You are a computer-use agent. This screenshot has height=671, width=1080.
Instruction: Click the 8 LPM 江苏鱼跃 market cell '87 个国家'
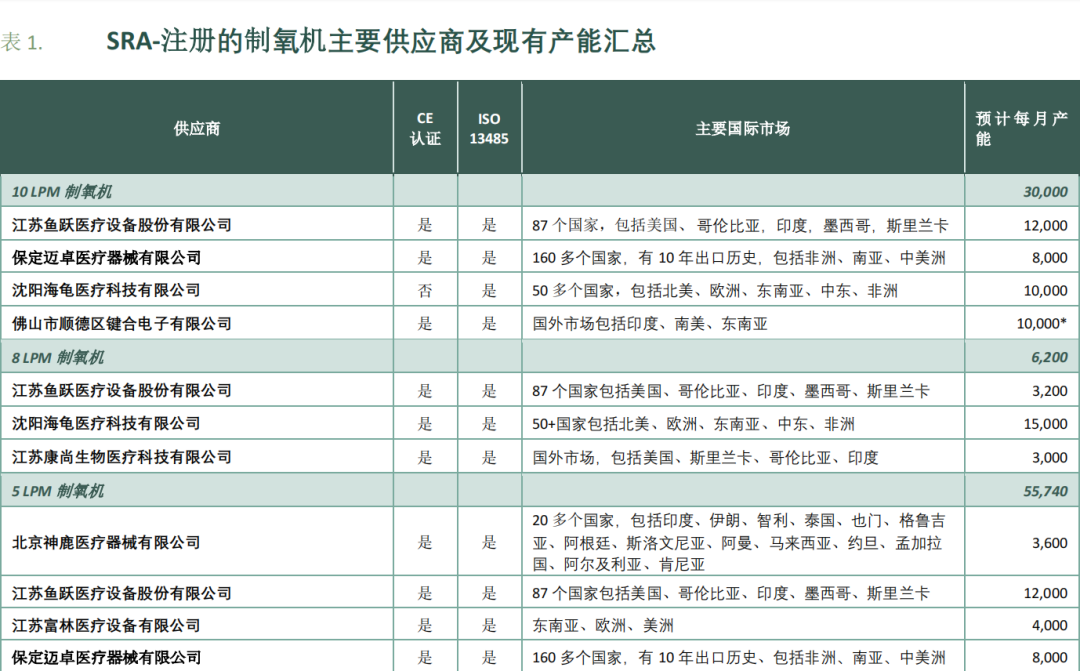click(731, 390)
